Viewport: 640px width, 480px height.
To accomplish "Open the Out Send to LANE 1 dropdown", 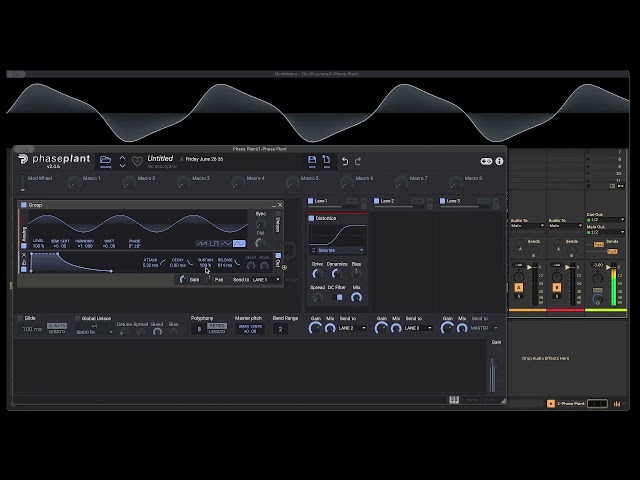I will tap(266, 280).
